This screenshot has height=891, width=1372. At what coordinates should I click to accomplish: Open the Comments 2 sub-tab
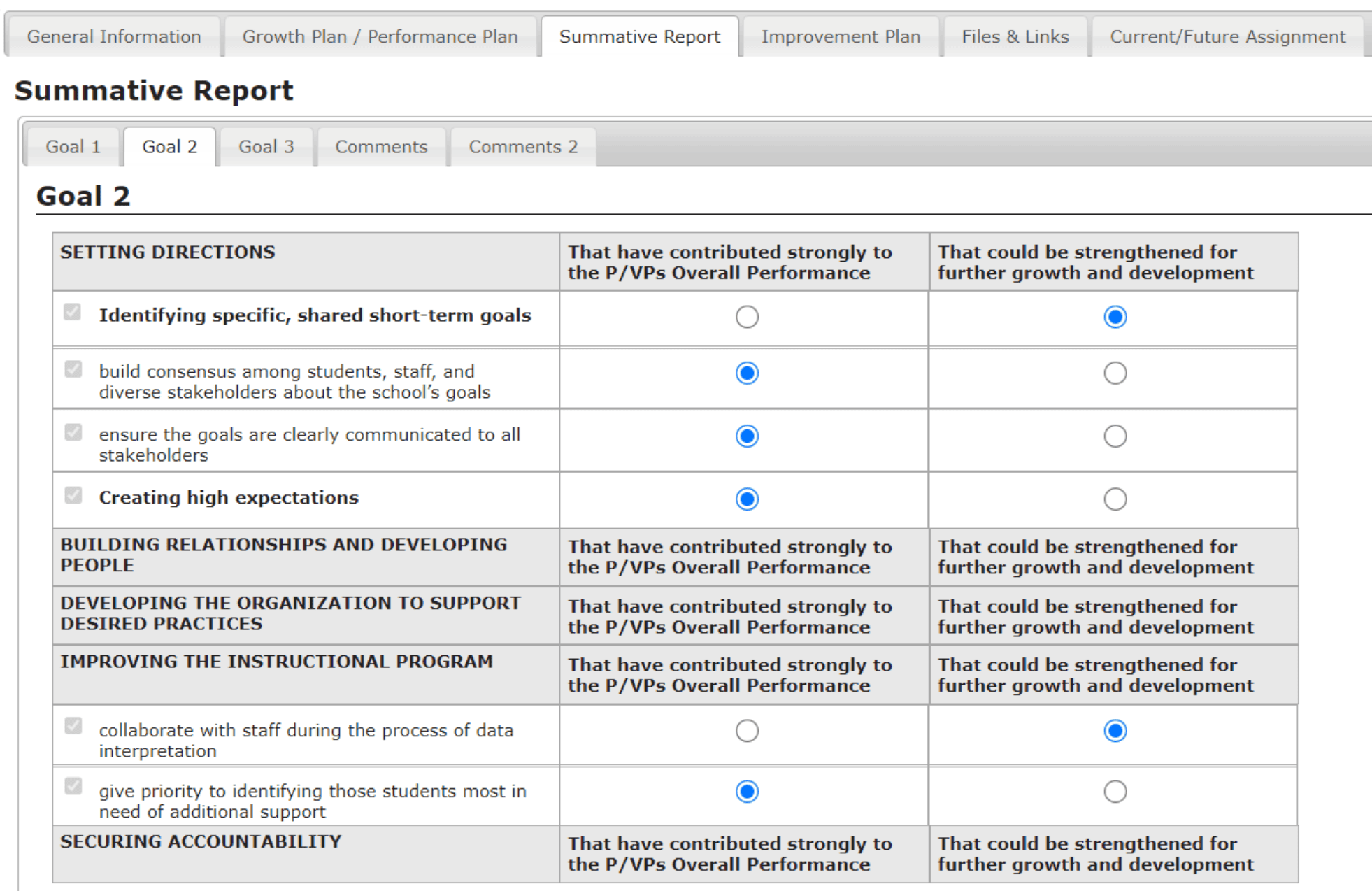523,147
